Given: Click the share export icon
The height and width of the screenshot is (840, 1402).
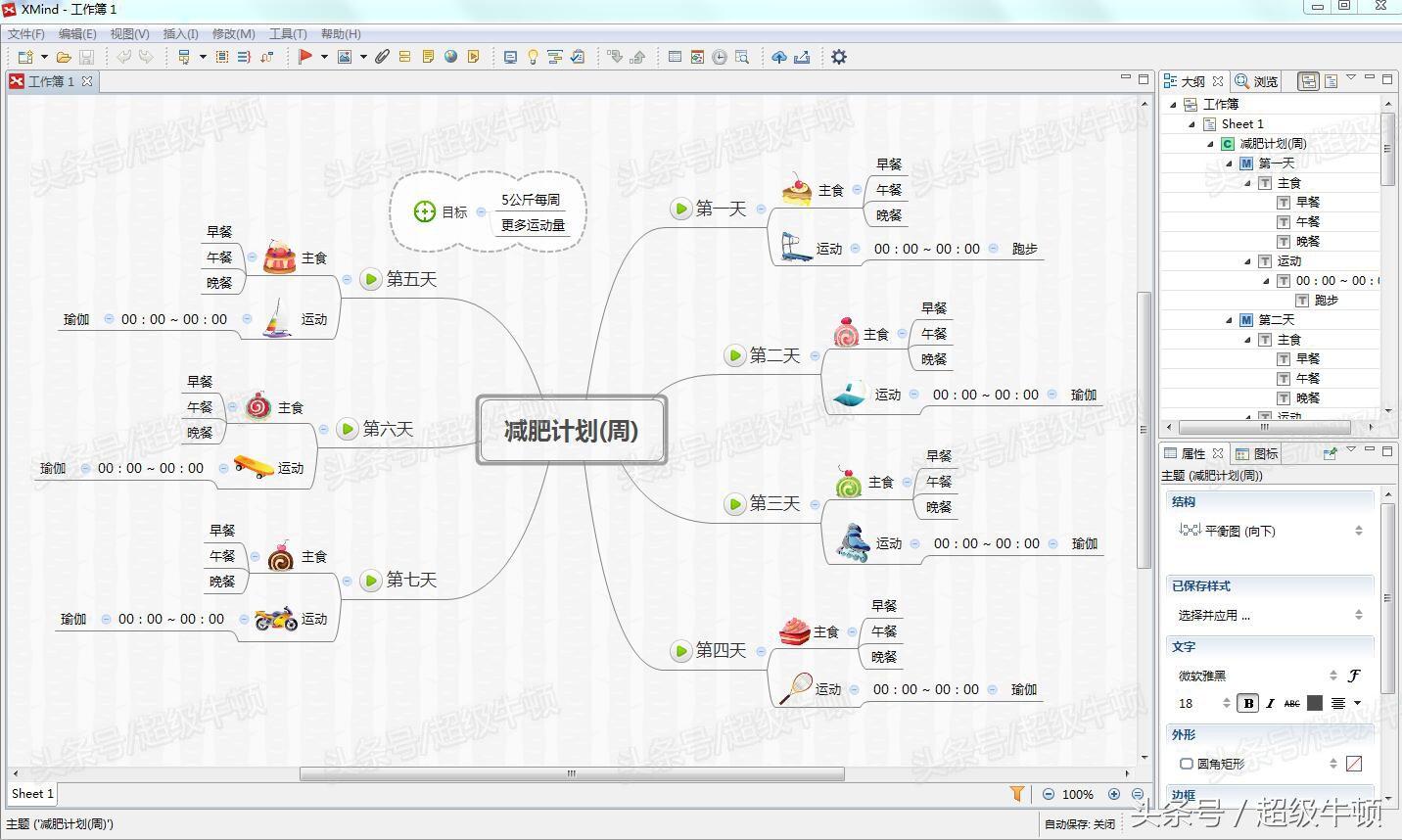Looking at the screenshot, I should click(802, 57).
